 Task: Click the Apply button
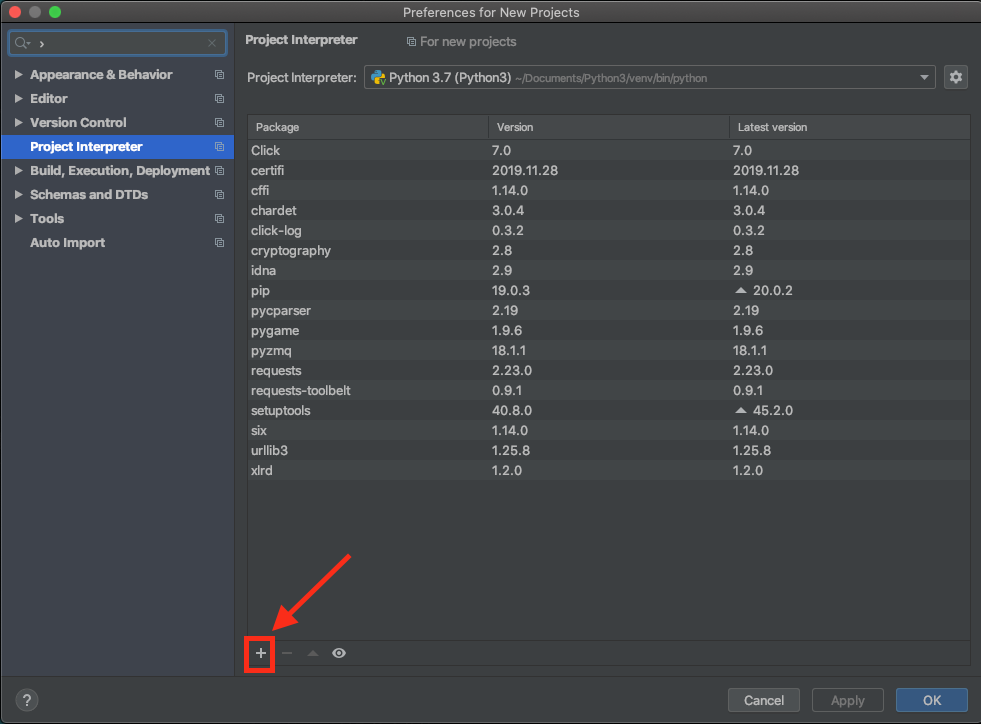(x=847, y=700)
